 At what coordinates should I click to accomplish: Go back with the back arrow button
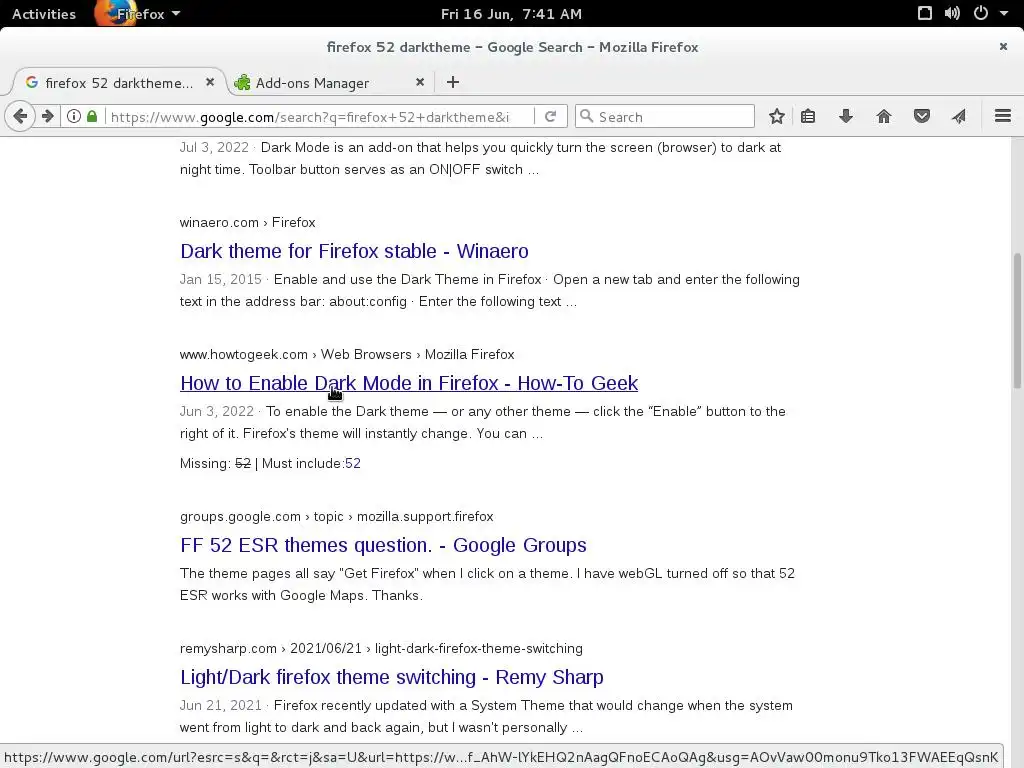click(20, 116)
